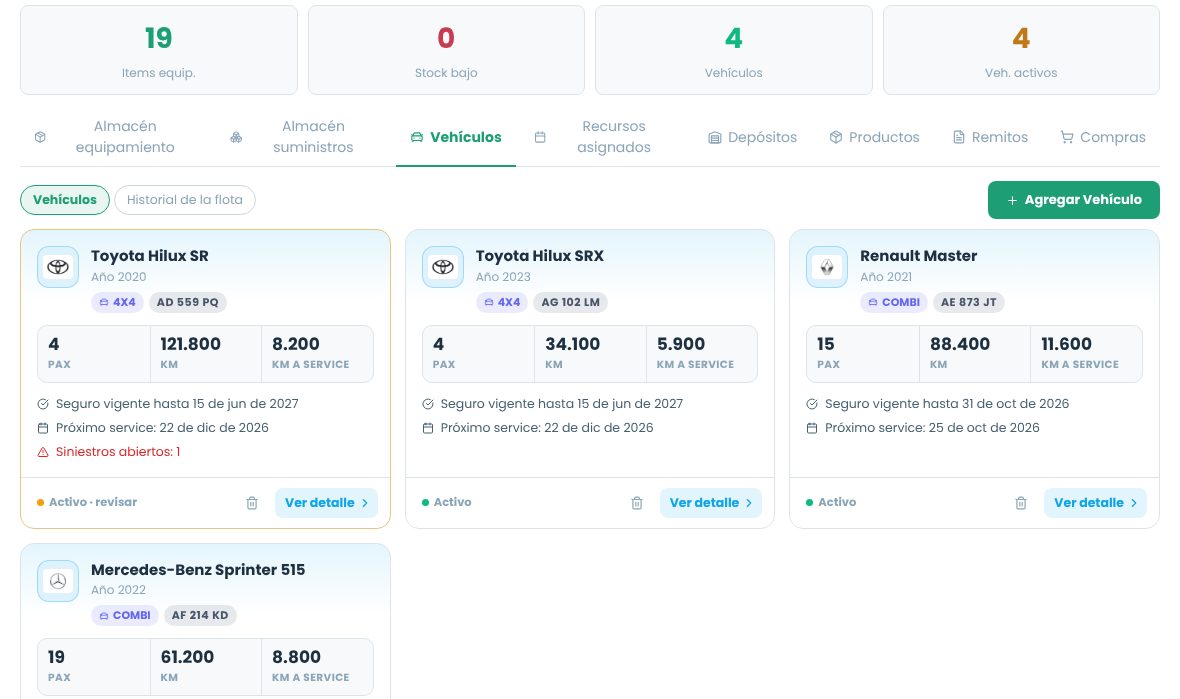This screenshot has width=1180, height=699.
Task: Open the Productos tab
Action: [874, 137]
